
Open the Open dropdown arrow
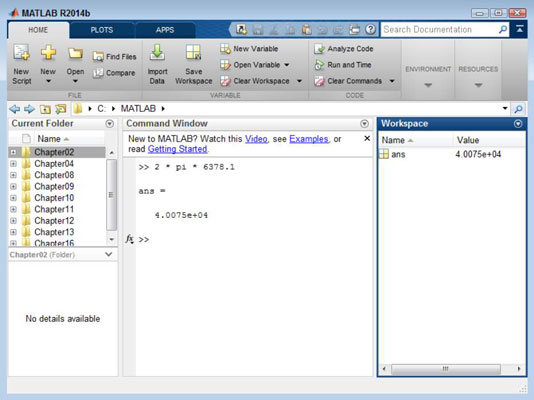75,81
